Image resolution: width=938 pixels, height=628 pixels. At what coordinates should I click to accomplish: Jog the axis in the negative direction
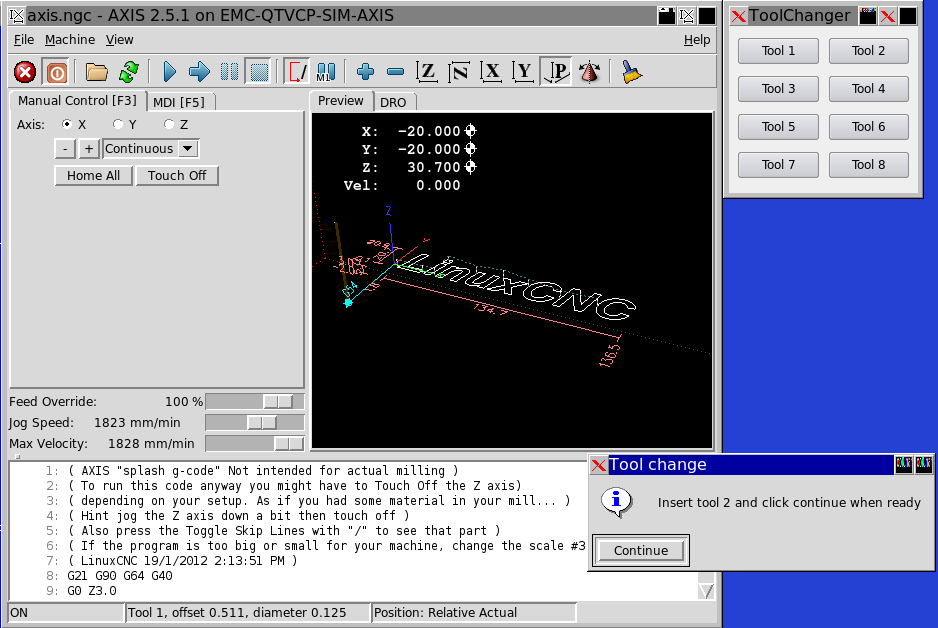point(65,149)
